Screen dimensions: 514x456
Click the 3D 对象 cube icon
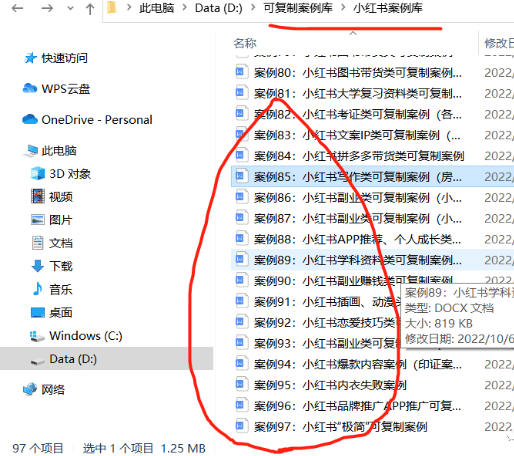tap(38, 173)
